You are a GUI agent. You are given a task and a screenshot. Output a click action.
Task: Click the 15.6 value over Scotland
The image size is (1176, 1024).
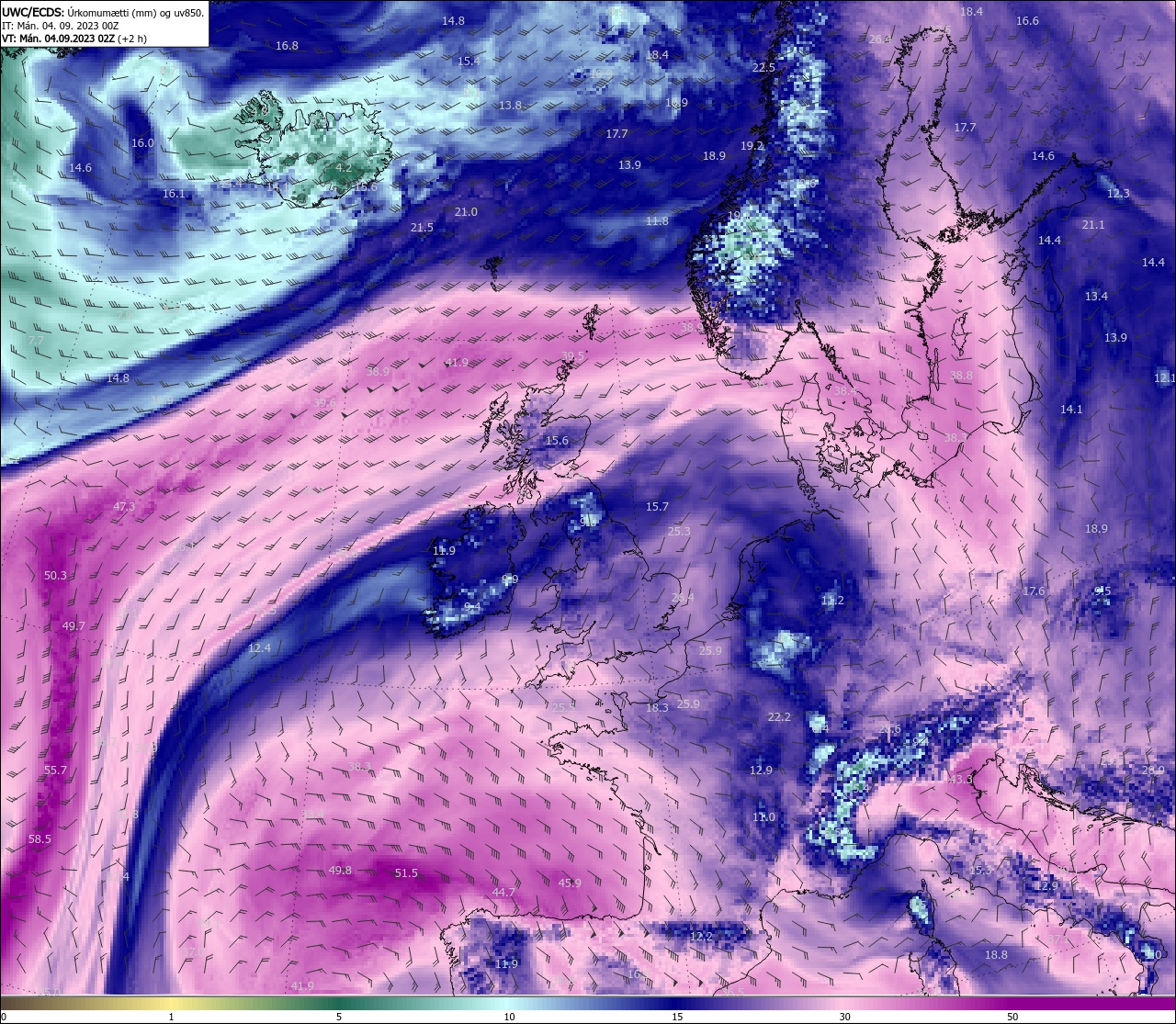click(557, 440)
